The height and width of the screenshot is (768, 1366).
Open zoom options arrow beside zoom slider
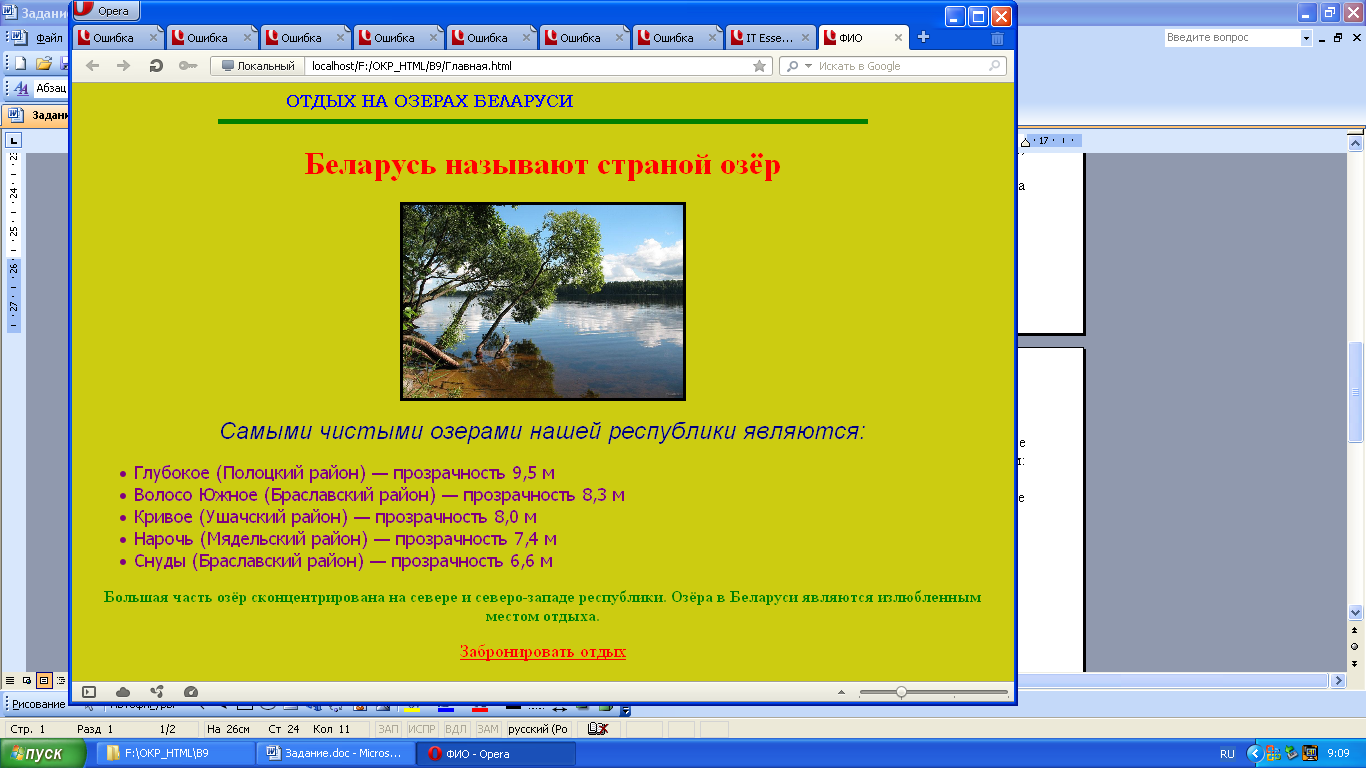click(841, 692)
